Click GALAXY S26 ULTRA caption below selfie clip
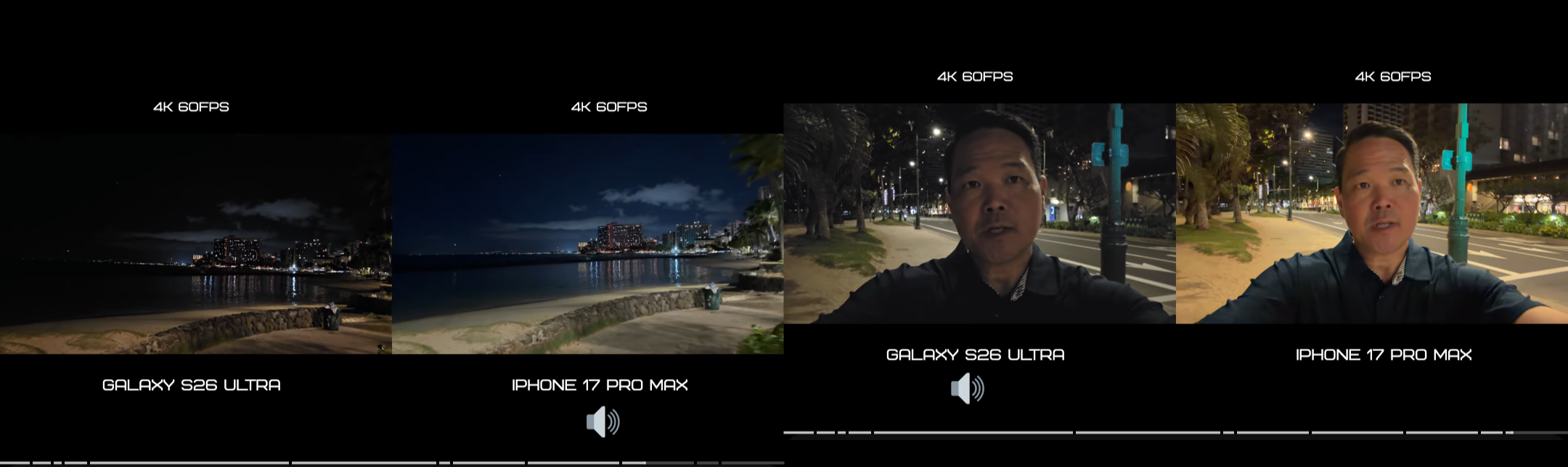 point(976,355)
